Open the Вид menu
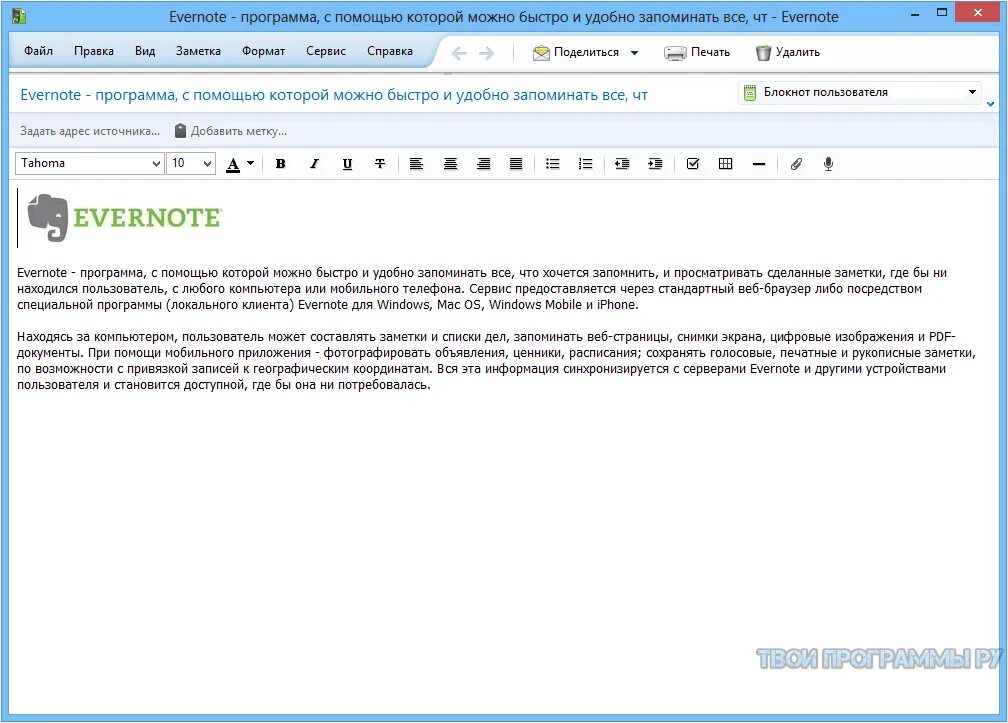 [145, 51]
